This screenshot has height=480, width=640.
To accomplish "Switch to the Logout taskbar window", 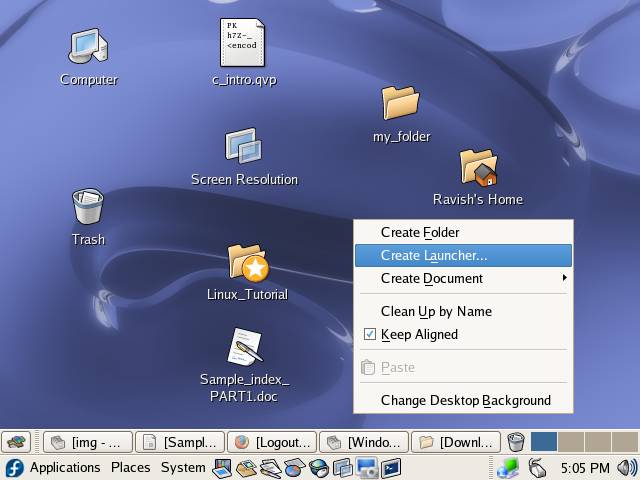I will pyautogui.click(x=272, y=442).
